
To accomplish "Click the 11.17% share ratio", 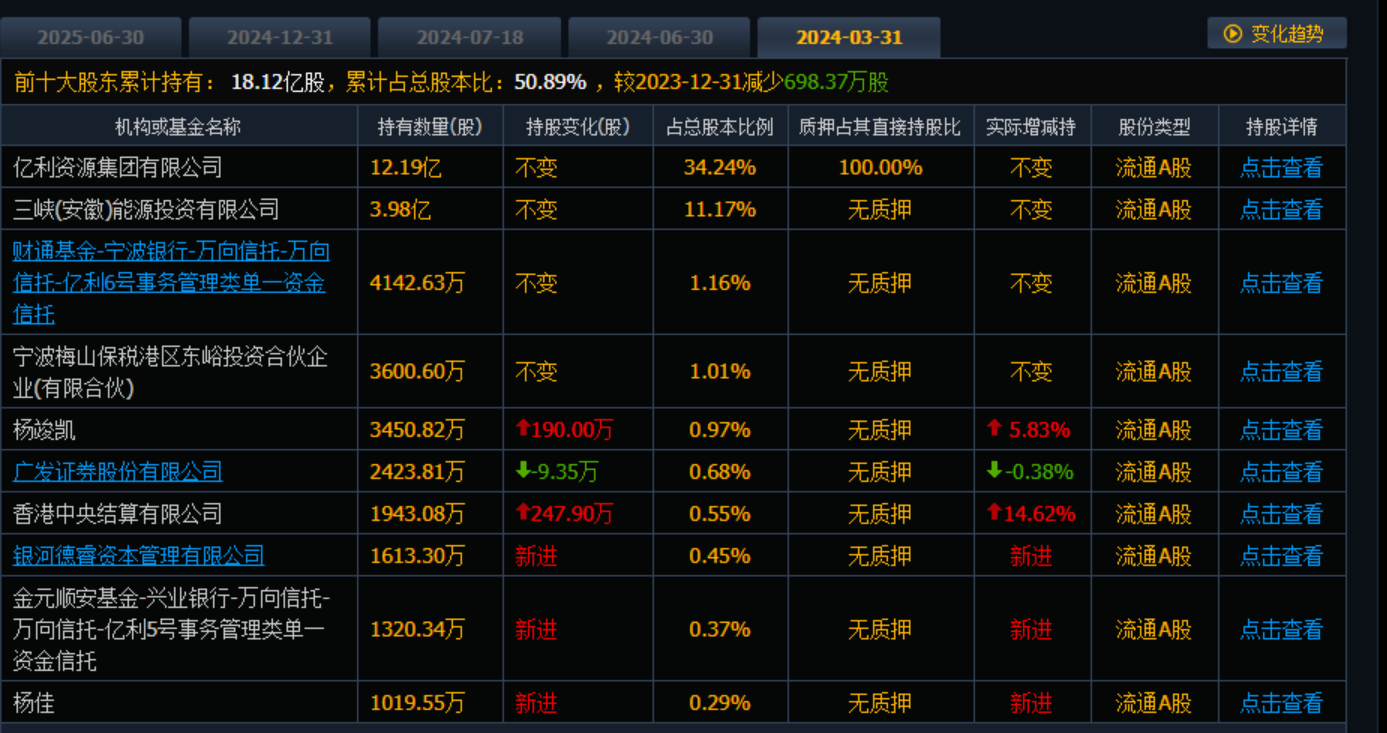I will pos(720,209).
